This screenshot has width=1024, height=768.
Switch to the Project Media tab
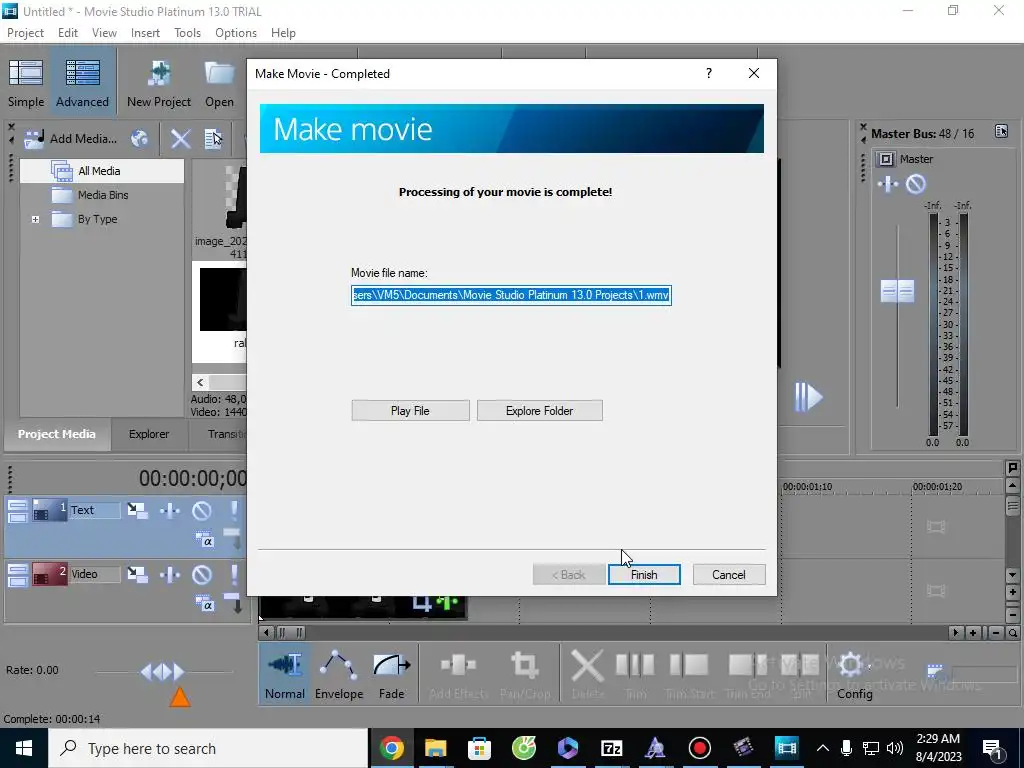coord(57,434)
